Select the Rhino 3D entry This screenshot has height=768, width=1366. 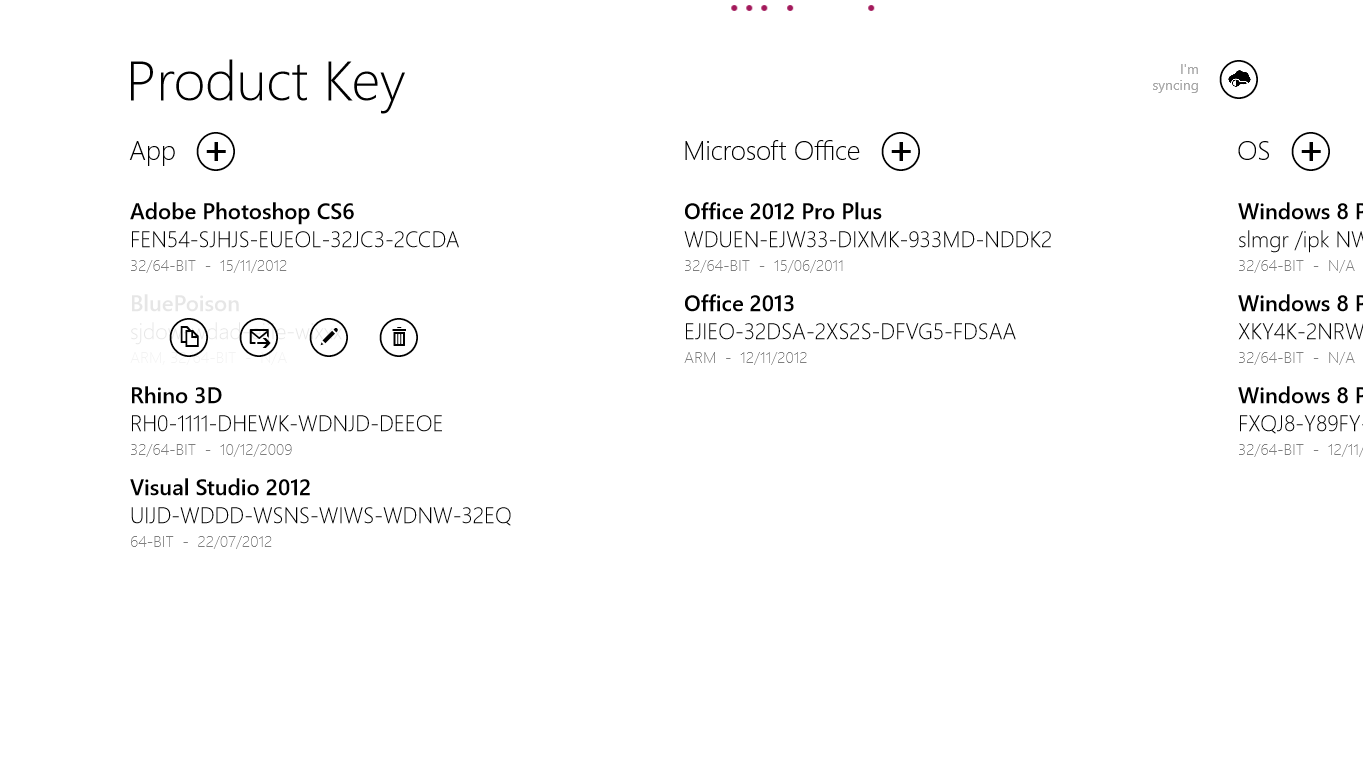pos(176,396)
